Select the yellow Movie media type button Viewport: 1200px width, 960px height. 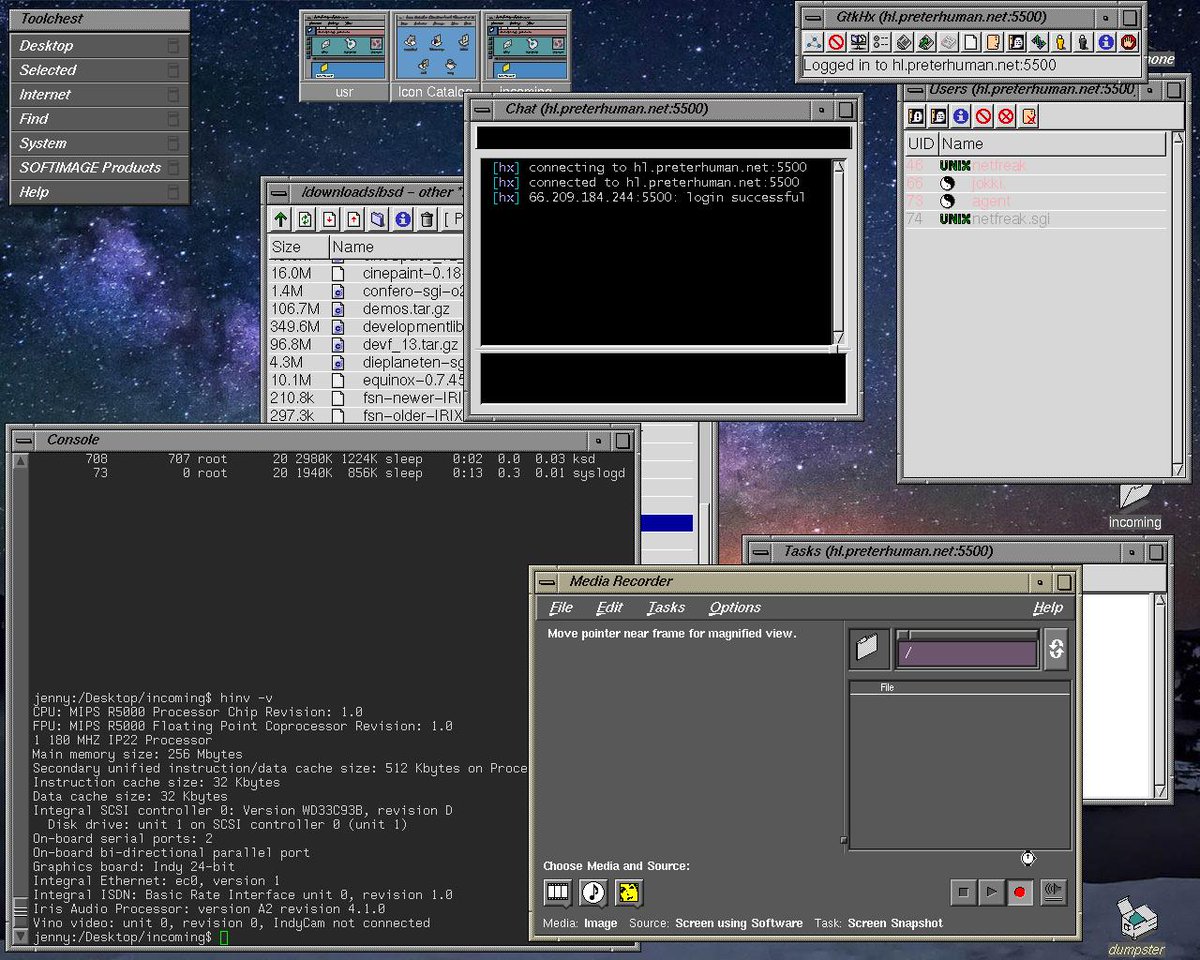[x=628, y=892]
